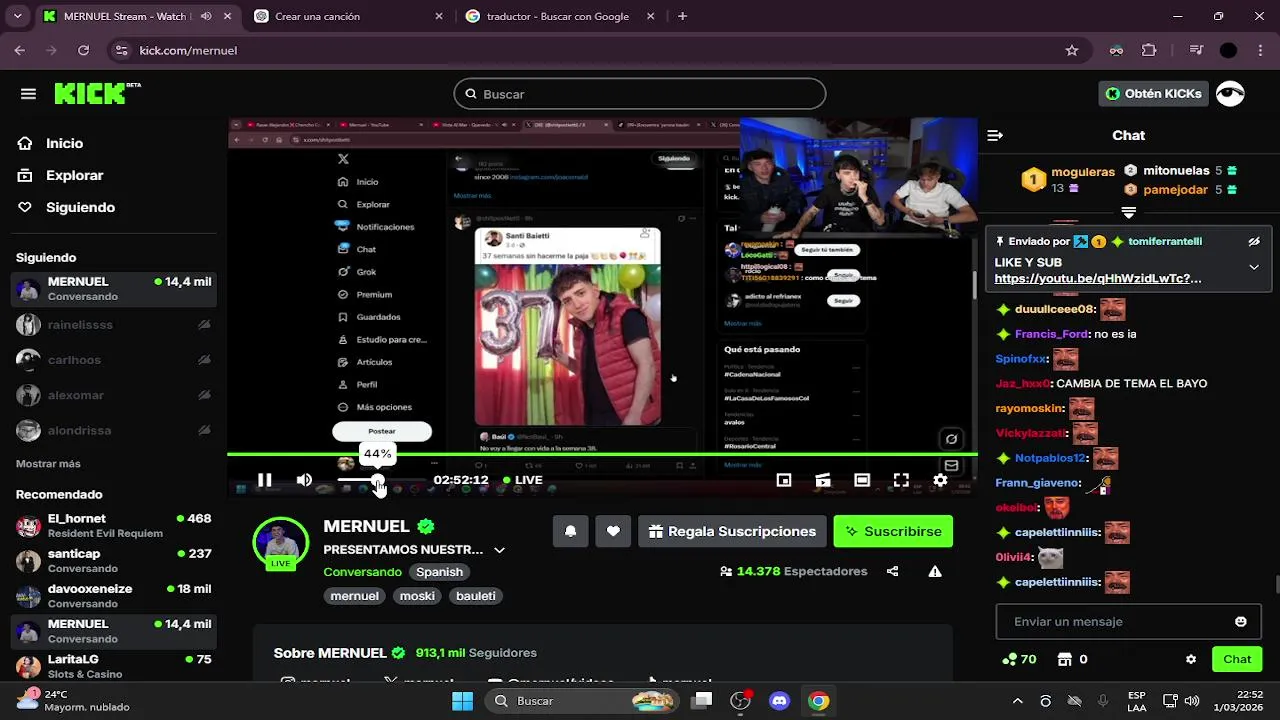Expand the pinned message dropdown
This screenshot has height=720, width=1280.
pos(1254,267)
